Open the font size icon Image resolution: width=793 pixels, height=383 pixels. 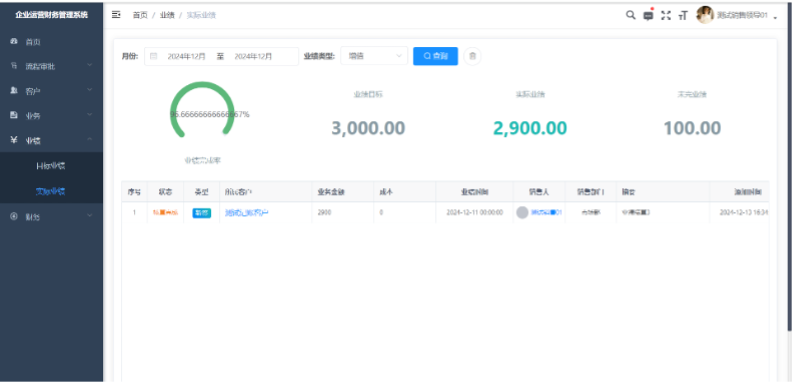pos(683,16)
